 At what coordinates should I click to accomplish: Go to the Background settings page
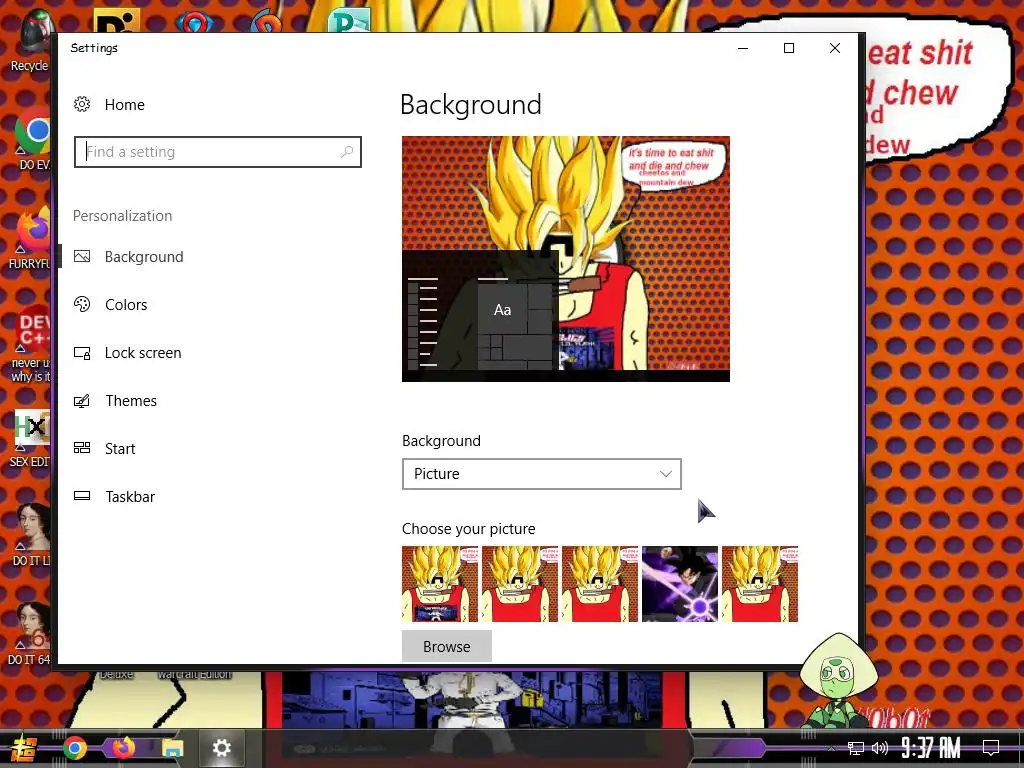pos(144,257)
